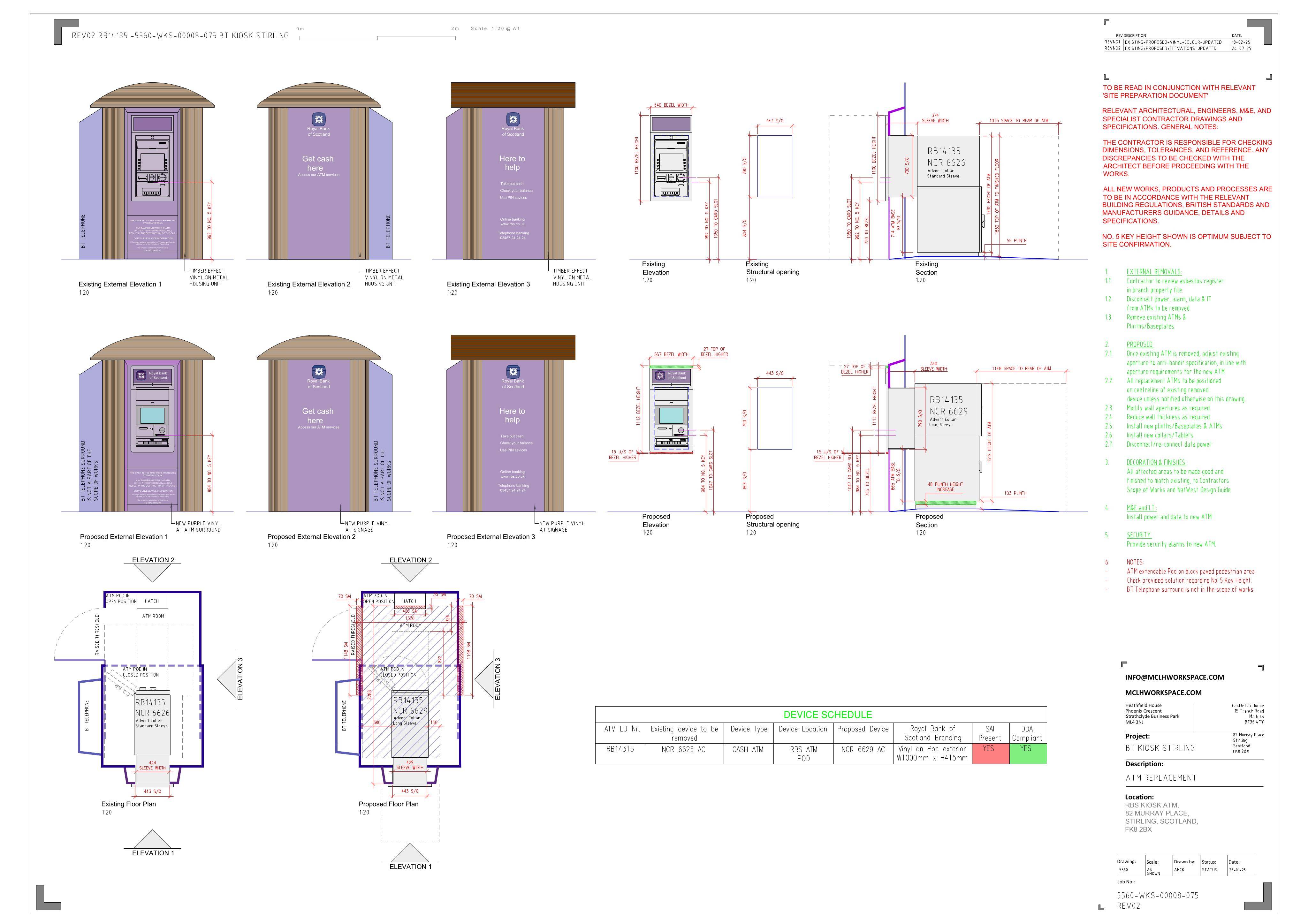Select the REVNO2 row in revision table
The width and height of the screenshot is (1308, 924).
1177,49
